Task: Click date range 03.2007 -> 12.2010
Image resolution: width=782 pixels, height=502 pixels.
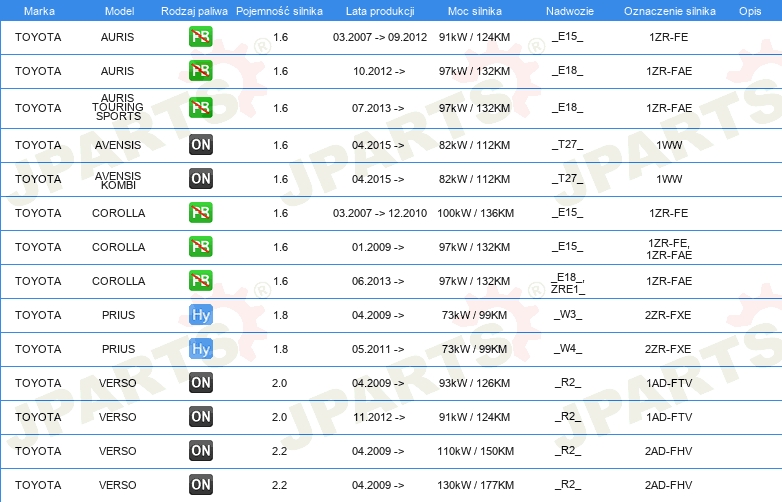Action: (x=380, y=213)
